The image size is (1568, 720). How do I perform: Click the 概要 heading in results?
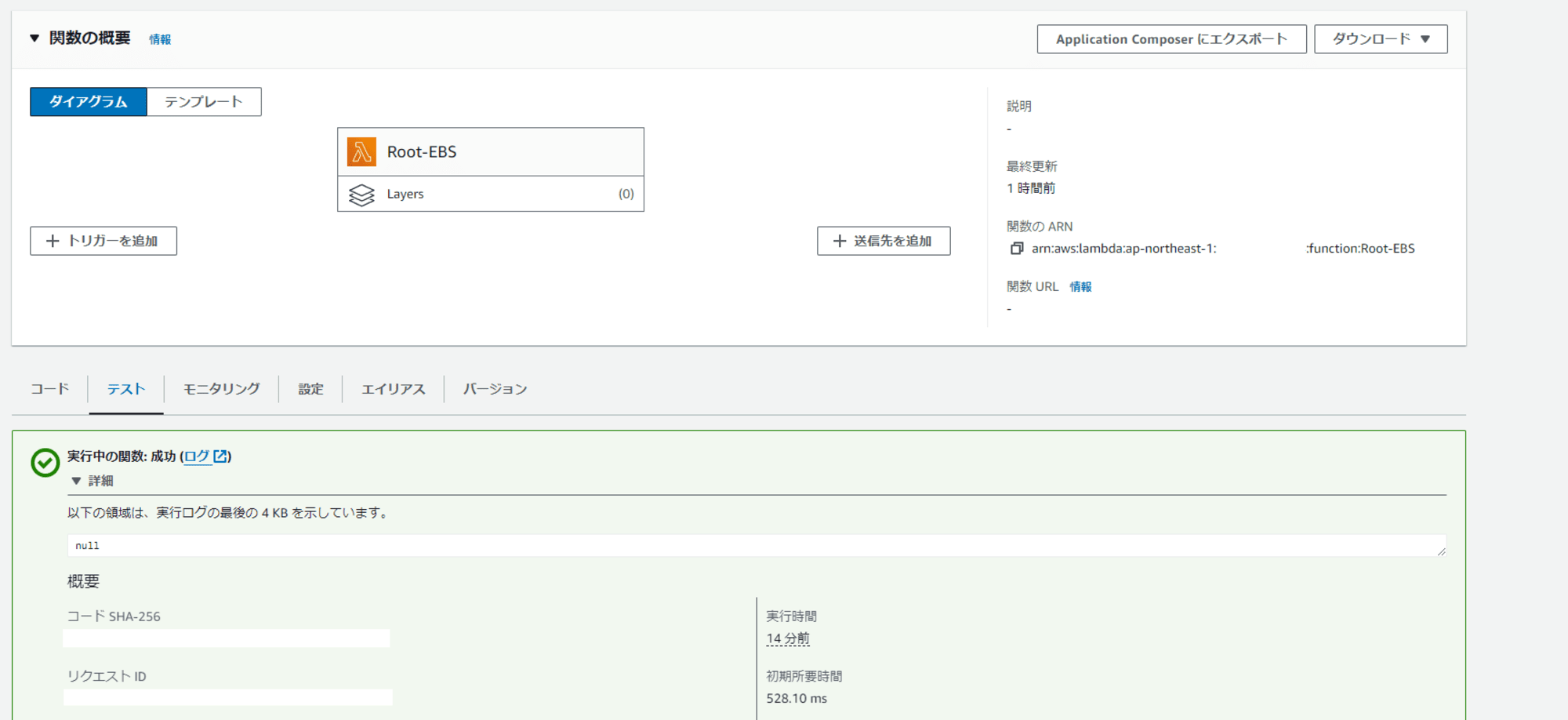coord(83,582)
